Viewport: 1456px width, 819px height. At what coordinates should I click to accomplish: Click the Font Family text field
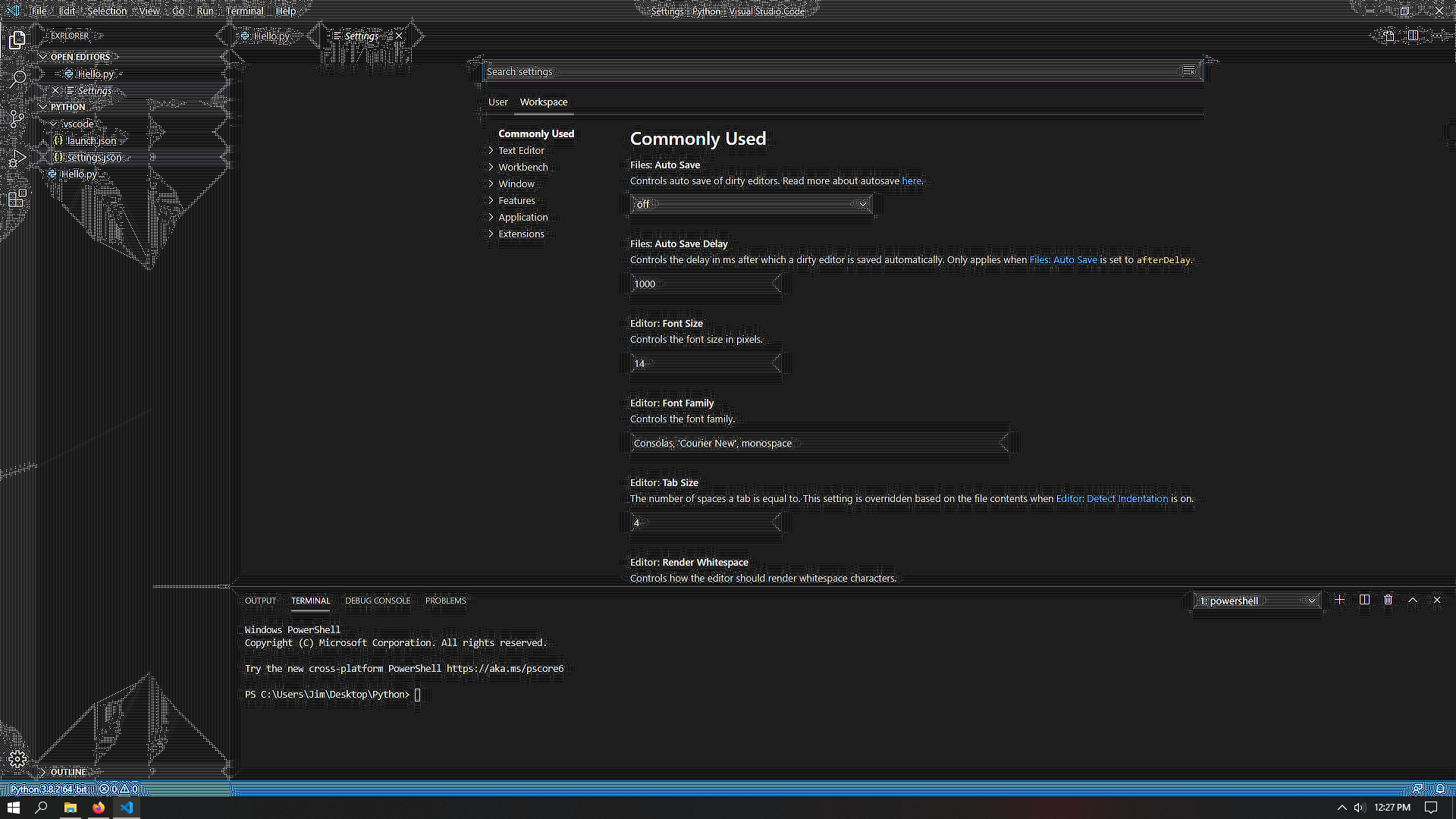click(x=819, y=443)
